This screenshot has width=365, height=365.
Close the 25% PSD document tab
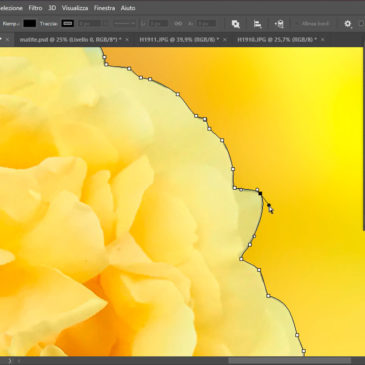point(127,39)
